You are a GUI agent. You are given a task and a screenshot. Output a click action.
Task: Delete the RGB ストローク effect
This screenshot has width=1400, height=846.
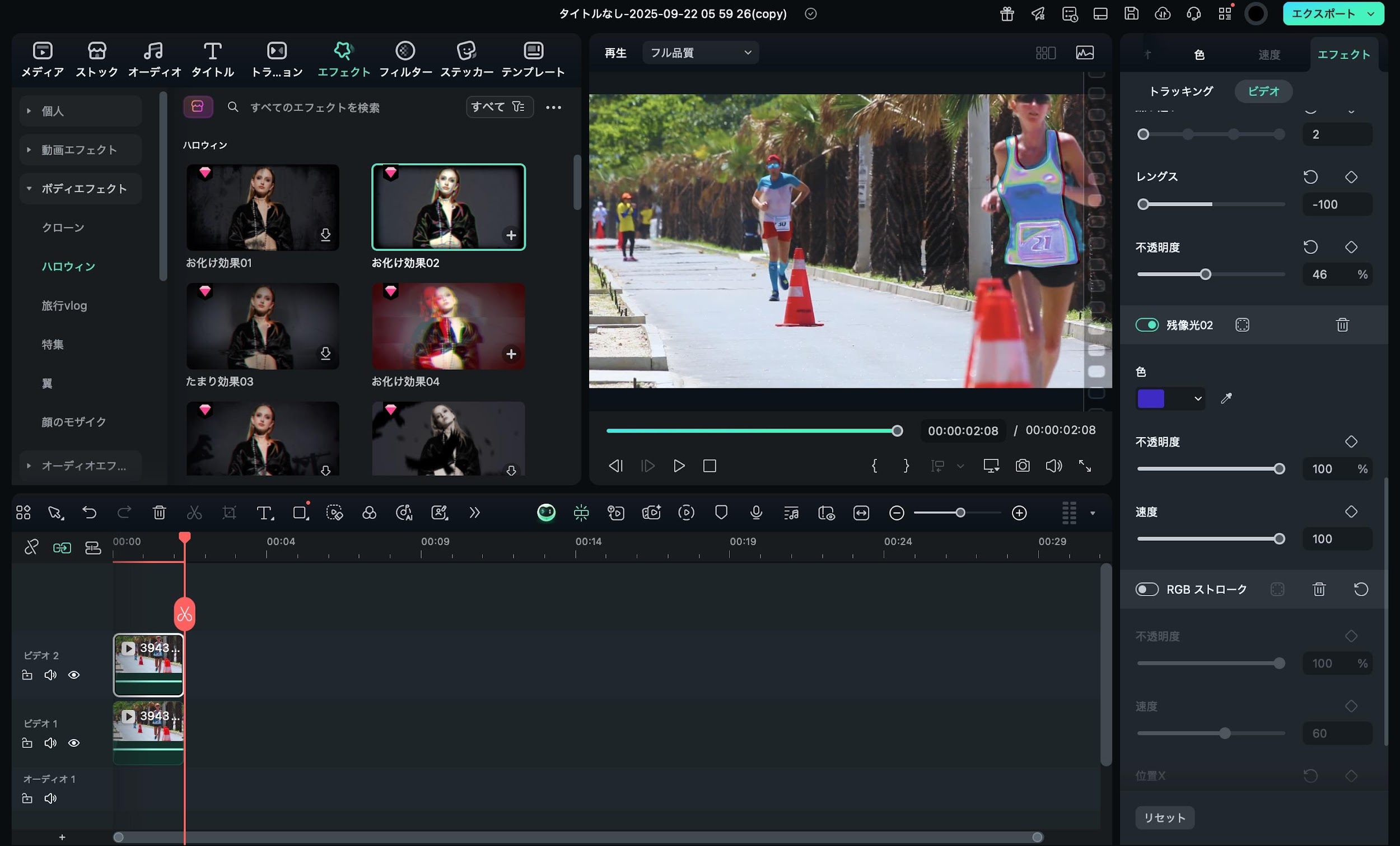pos(1319,589)
